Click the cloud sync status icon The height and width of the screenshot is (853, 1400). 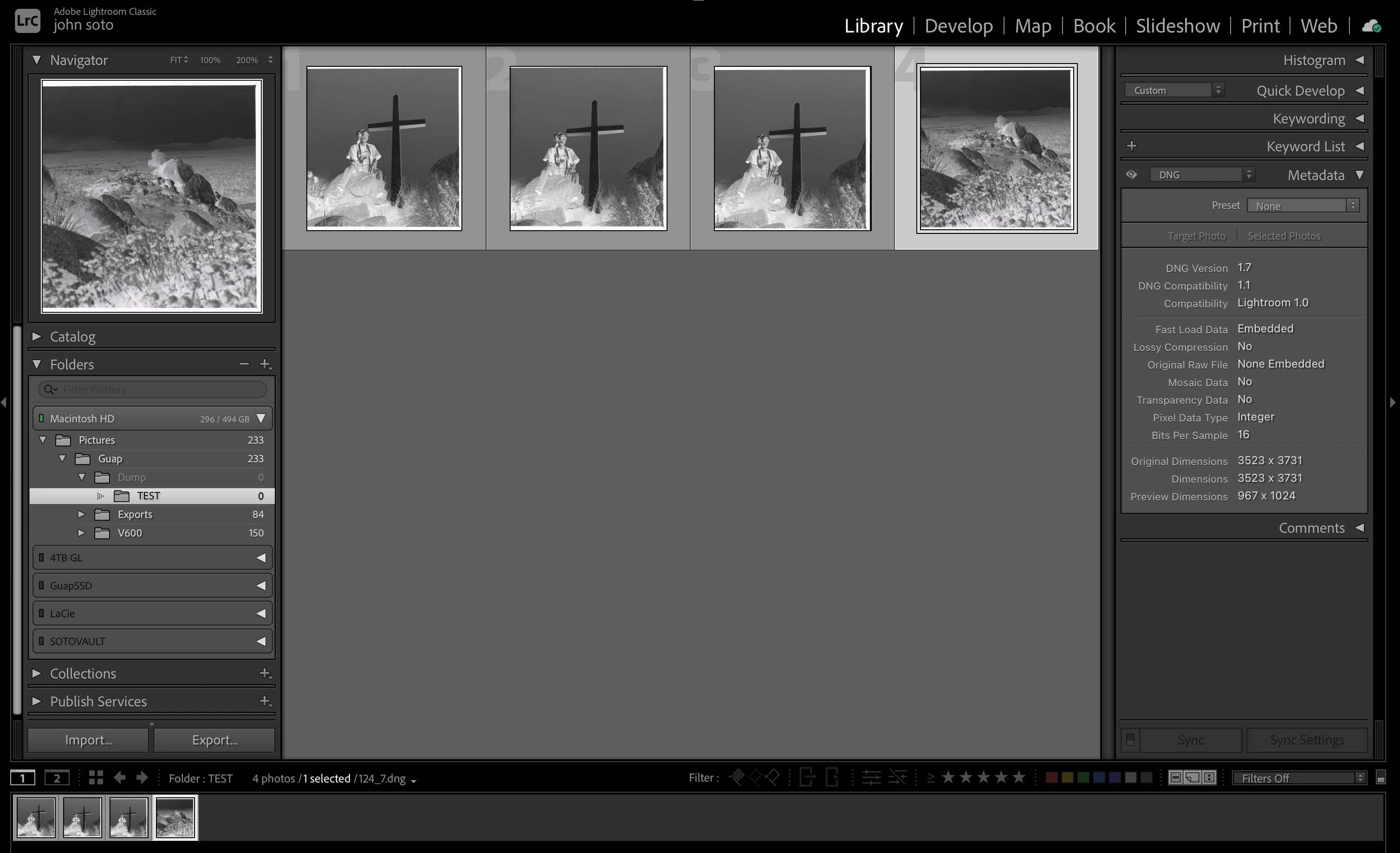1372,26
